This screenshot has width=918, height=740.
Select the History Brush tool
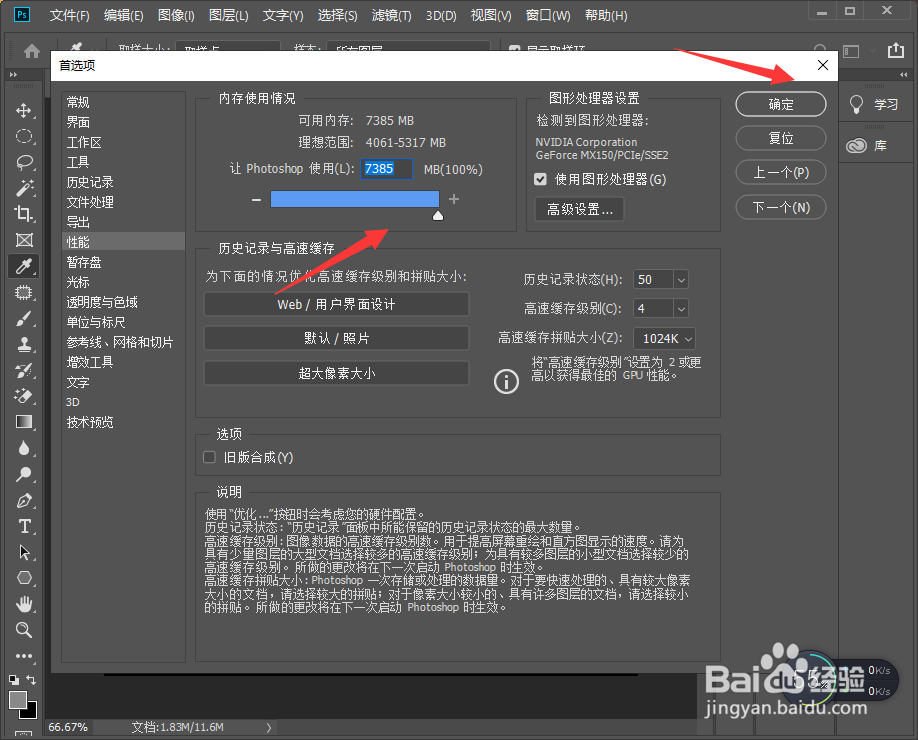pos(23,370)
